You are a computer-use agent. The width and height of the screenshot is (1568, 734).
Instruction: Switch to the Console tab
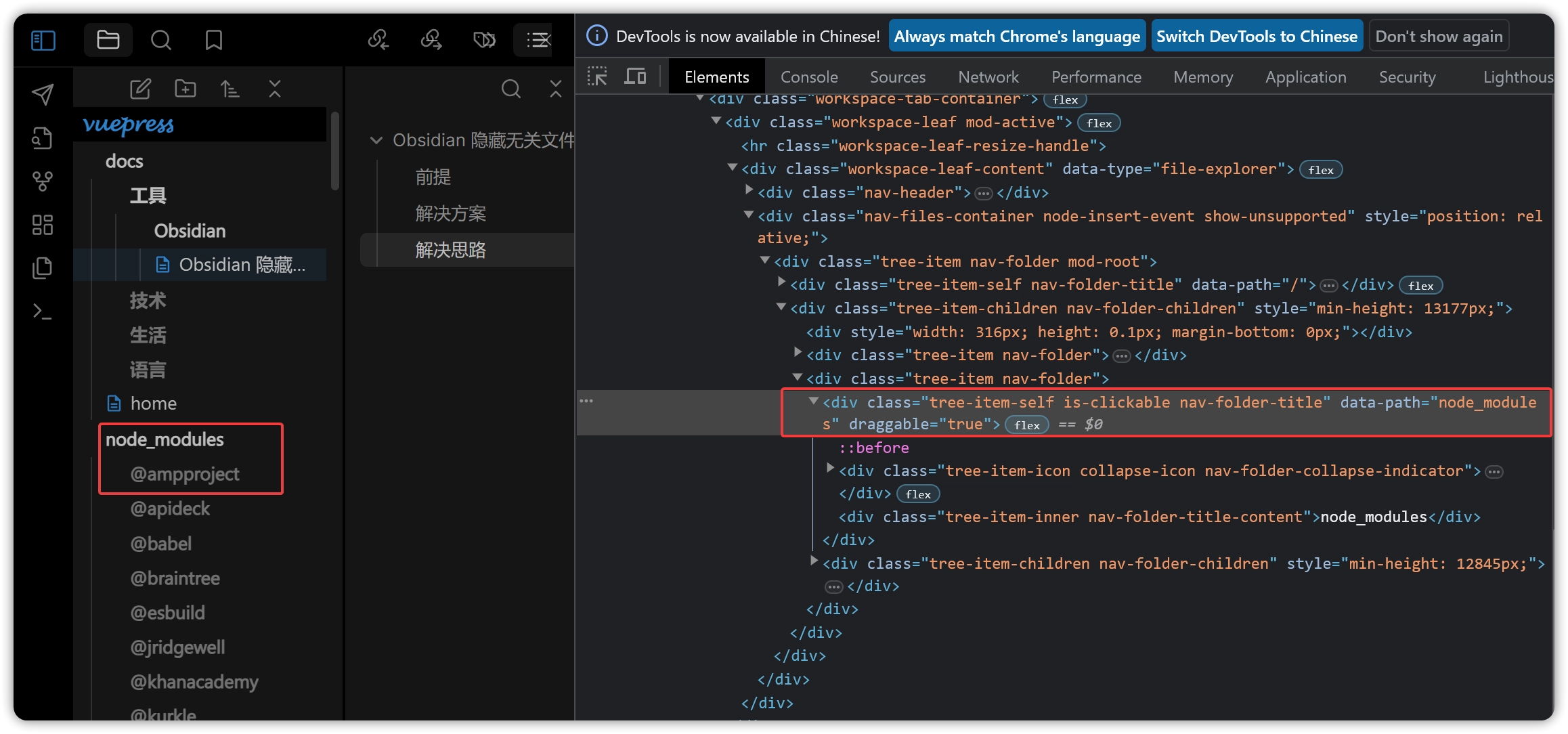click(809, 77)
